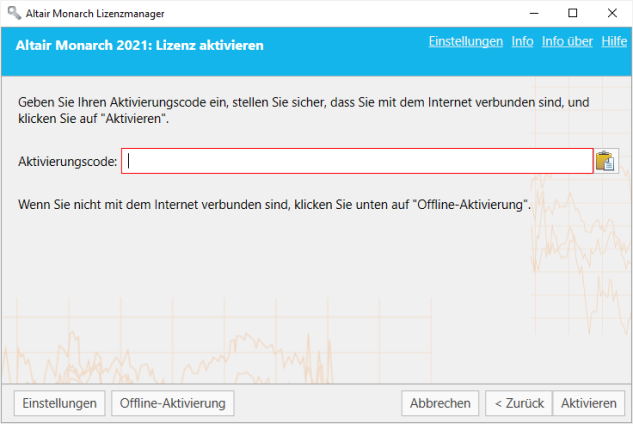Image resolution: width=633 pixels, height=424 pixels.
Task: Open the Info über link
Action: coord(567,41)
